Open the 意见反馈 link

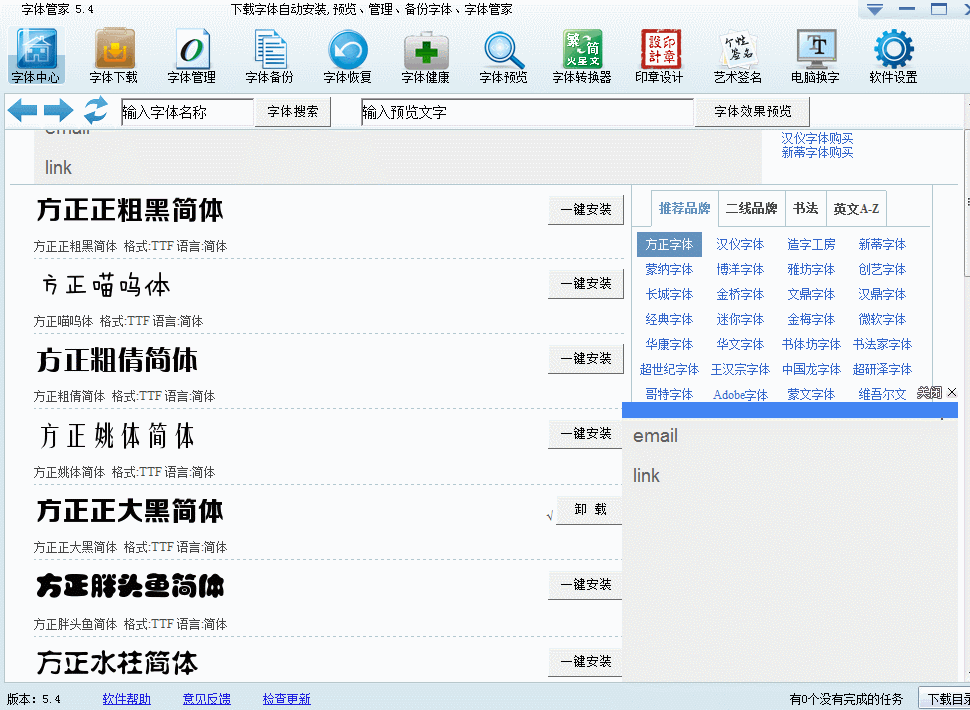point(207,699)
